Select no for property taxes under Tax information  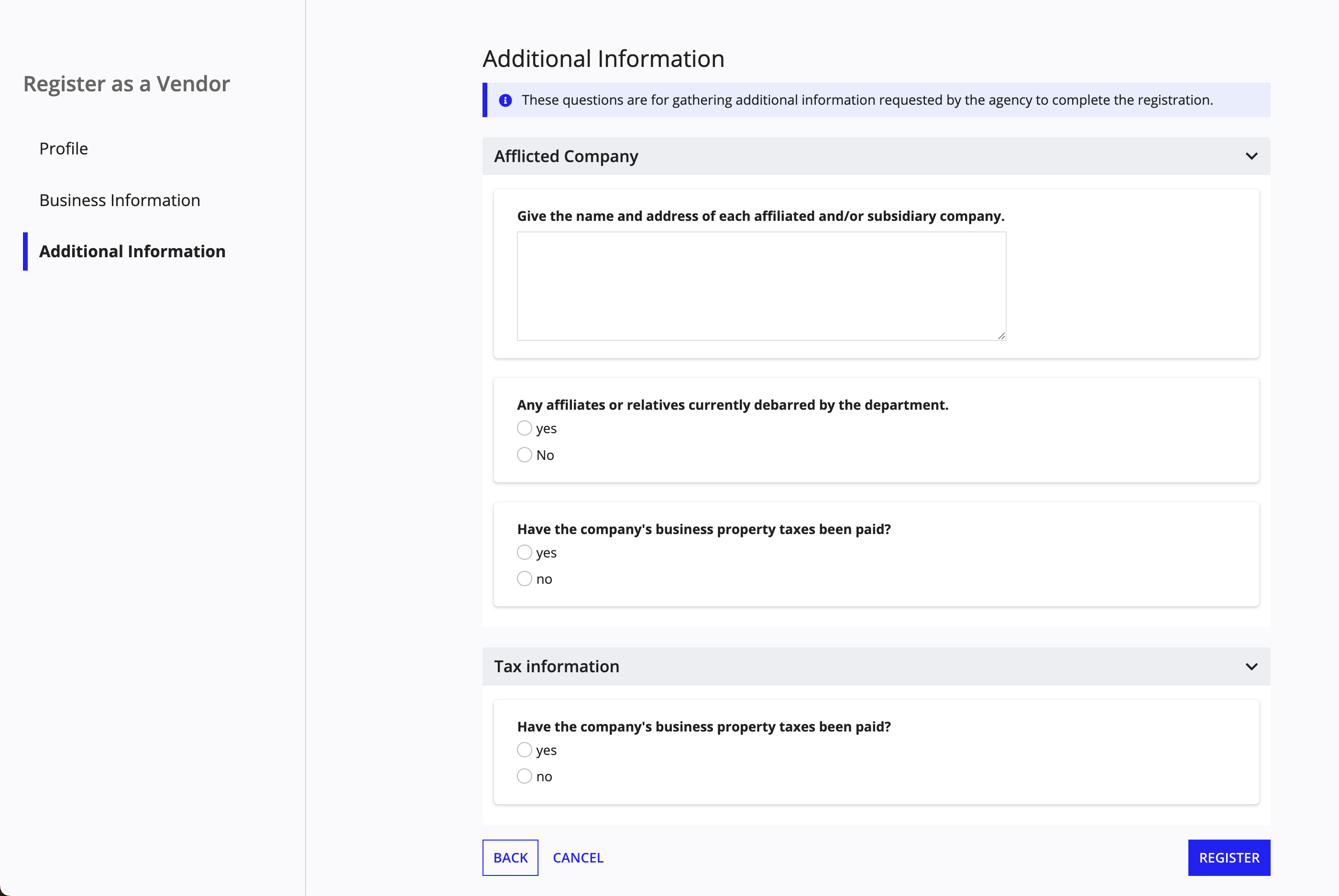click(524, 776)
